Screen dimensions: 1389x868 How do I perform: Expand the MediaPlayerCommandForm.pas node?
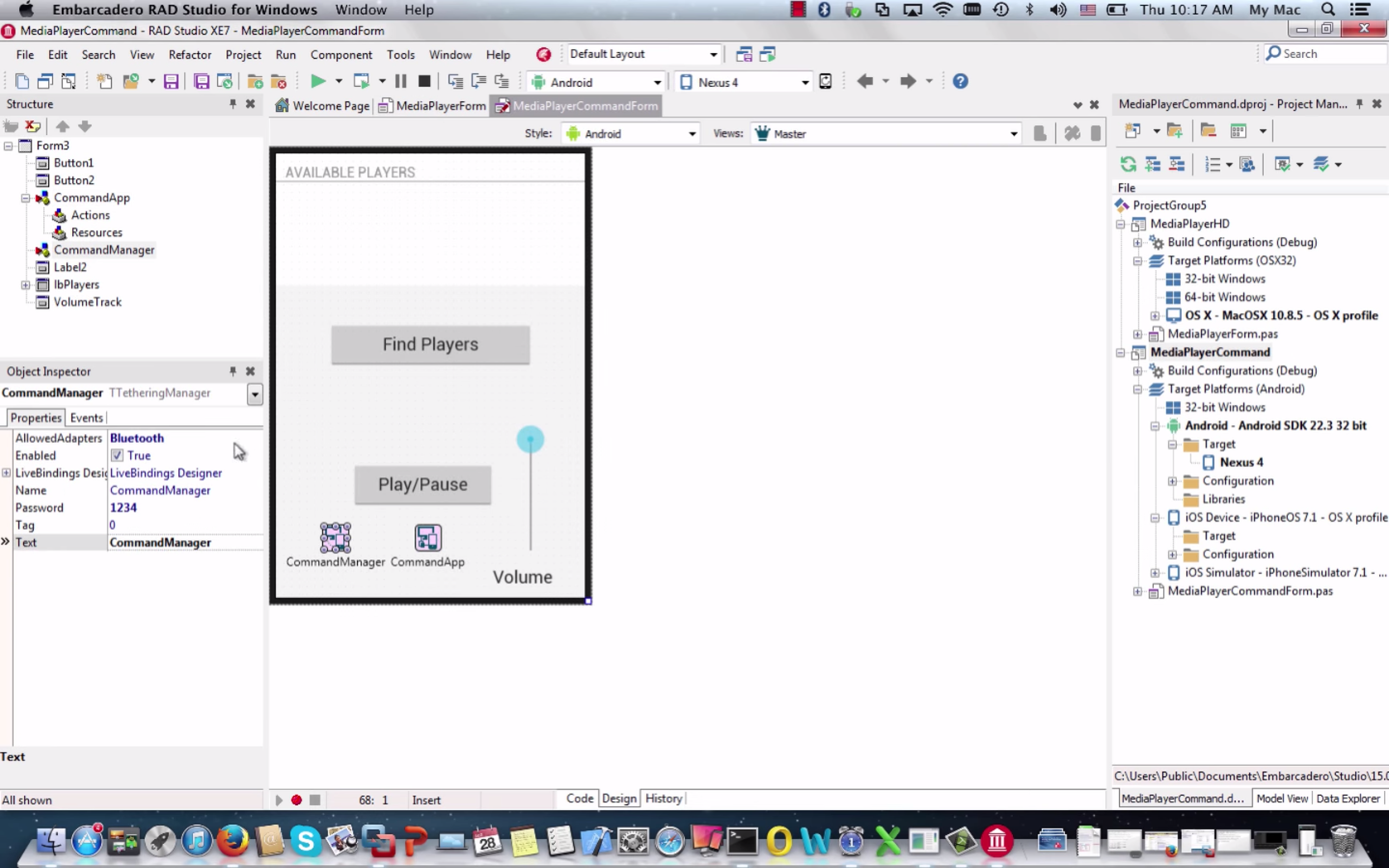tap(1138, 591)
